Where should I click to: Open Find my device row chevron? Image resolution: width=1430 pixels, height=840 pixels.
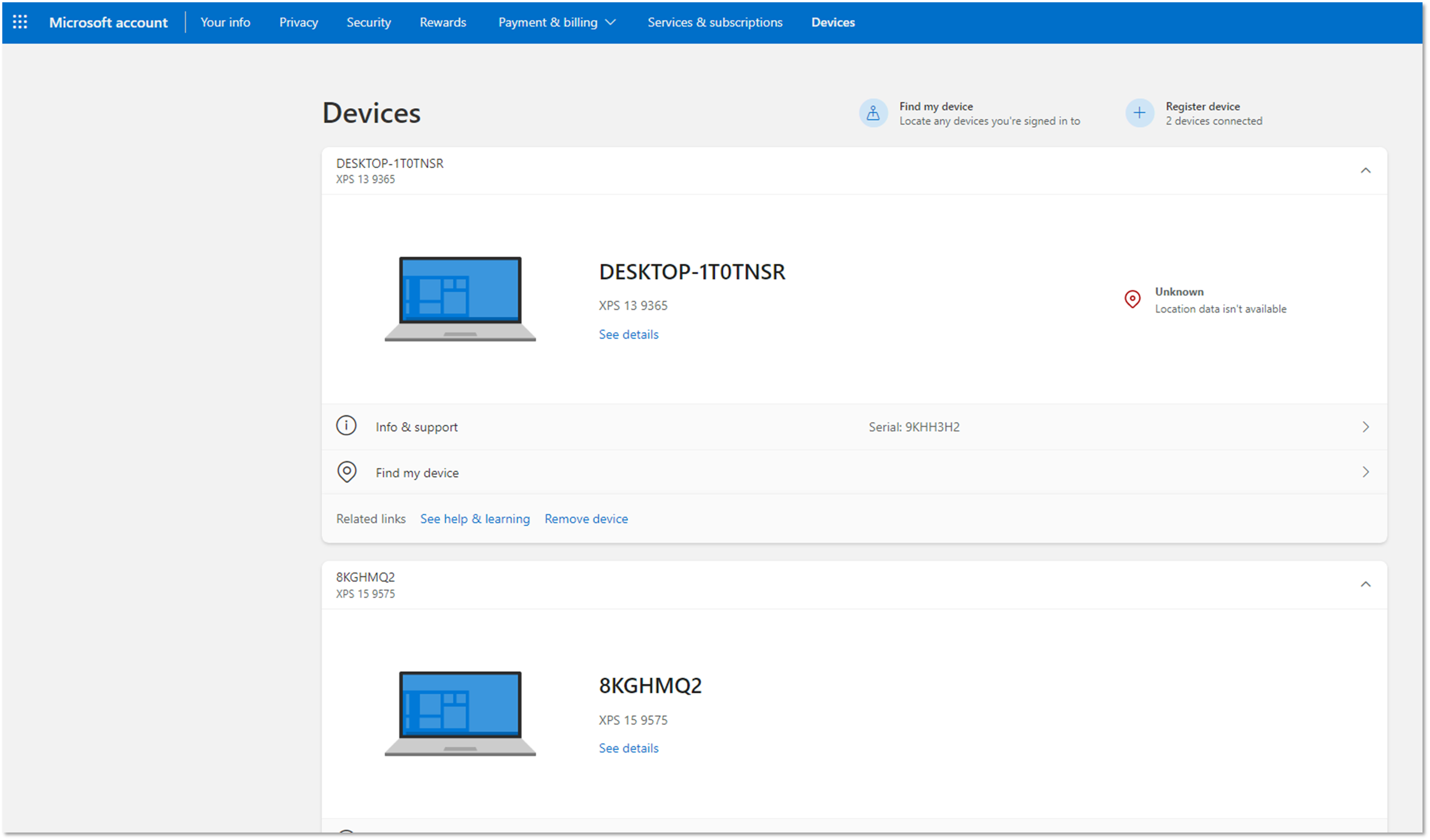pyautogui.click(x=1365, y=472)
